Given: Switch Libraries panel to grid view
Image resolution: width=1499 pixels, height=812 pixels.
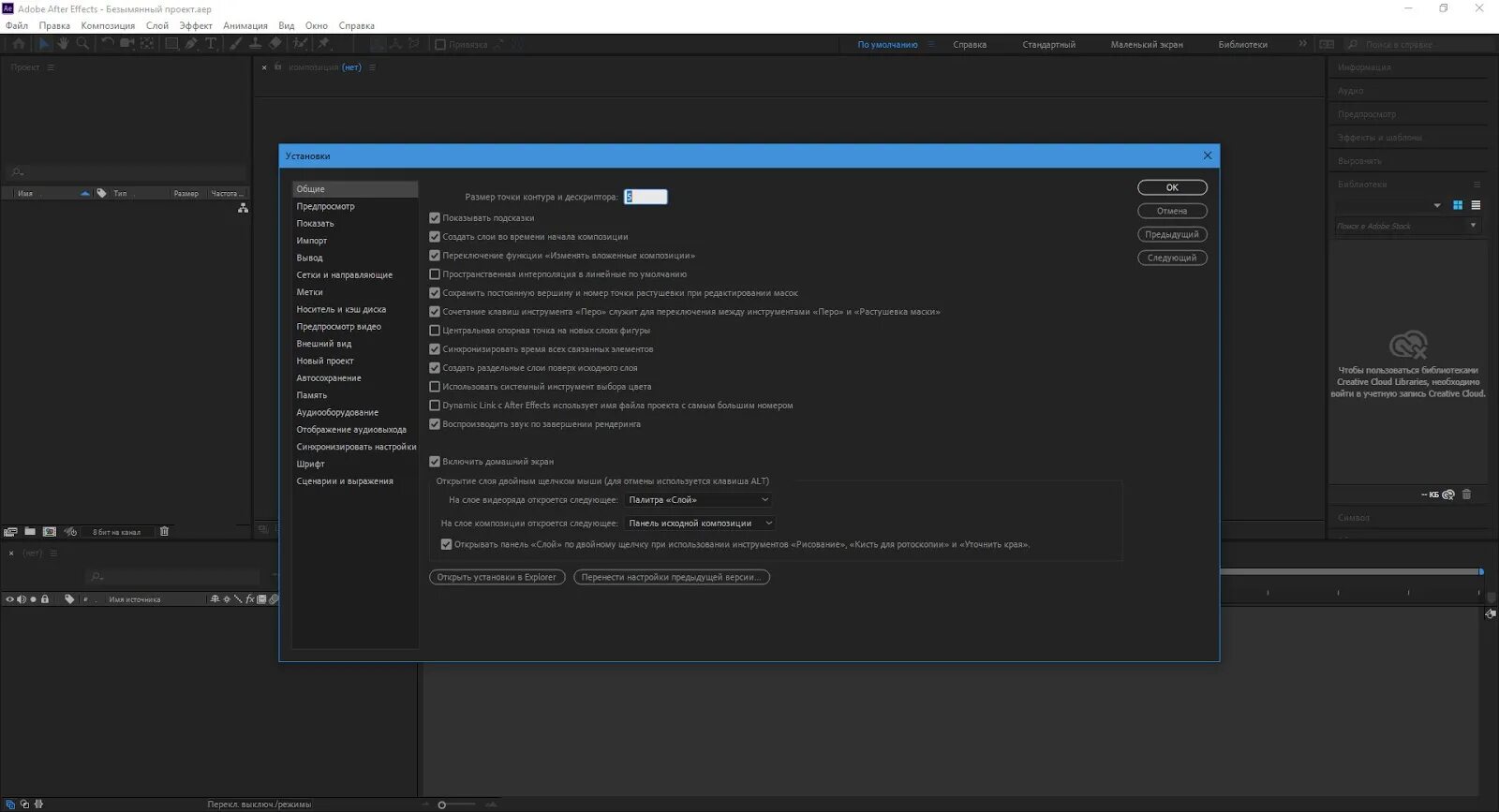Looking at the screenshot, I should click(x=1458, y=205).
